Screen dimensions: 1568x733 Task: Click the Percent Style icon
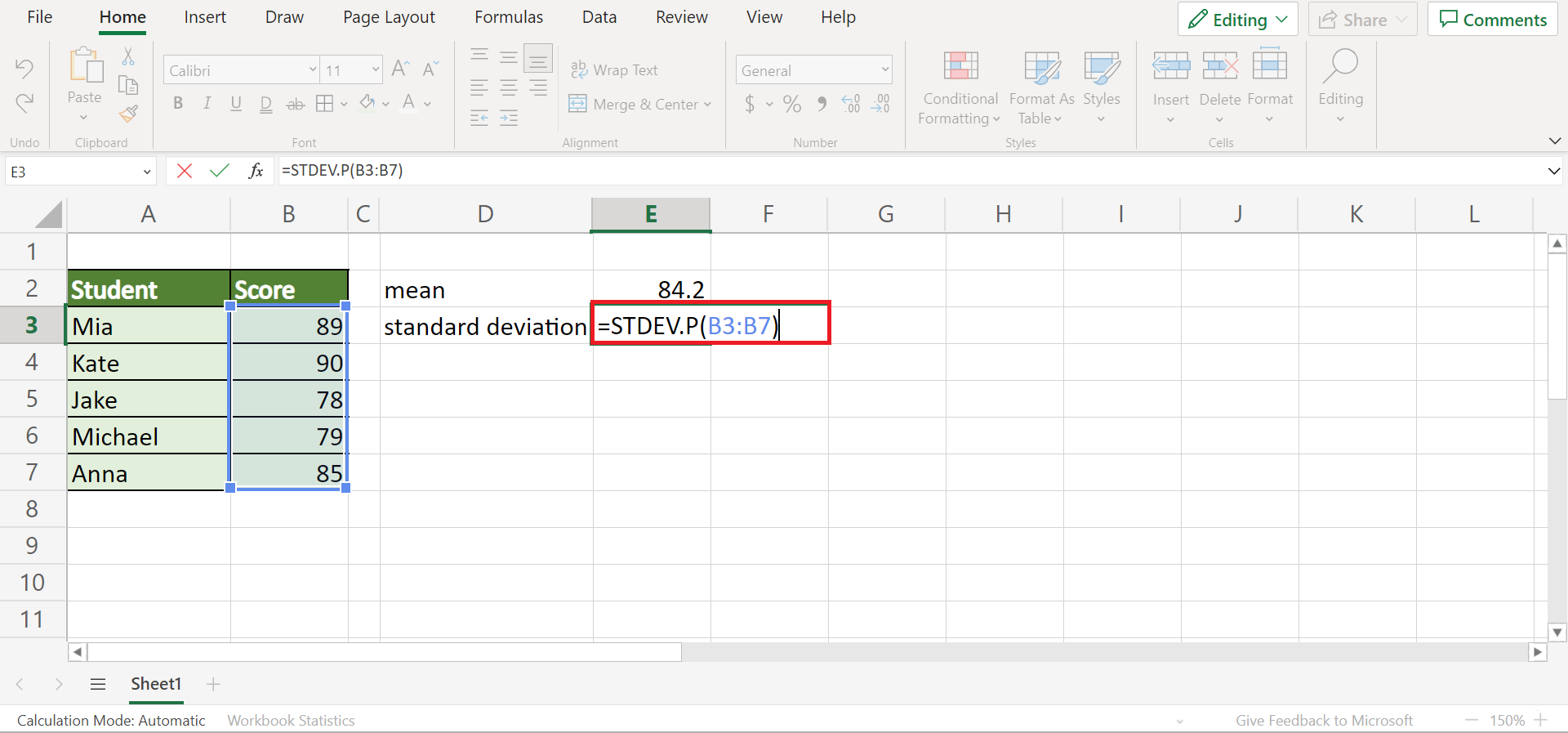coord(791,104)
